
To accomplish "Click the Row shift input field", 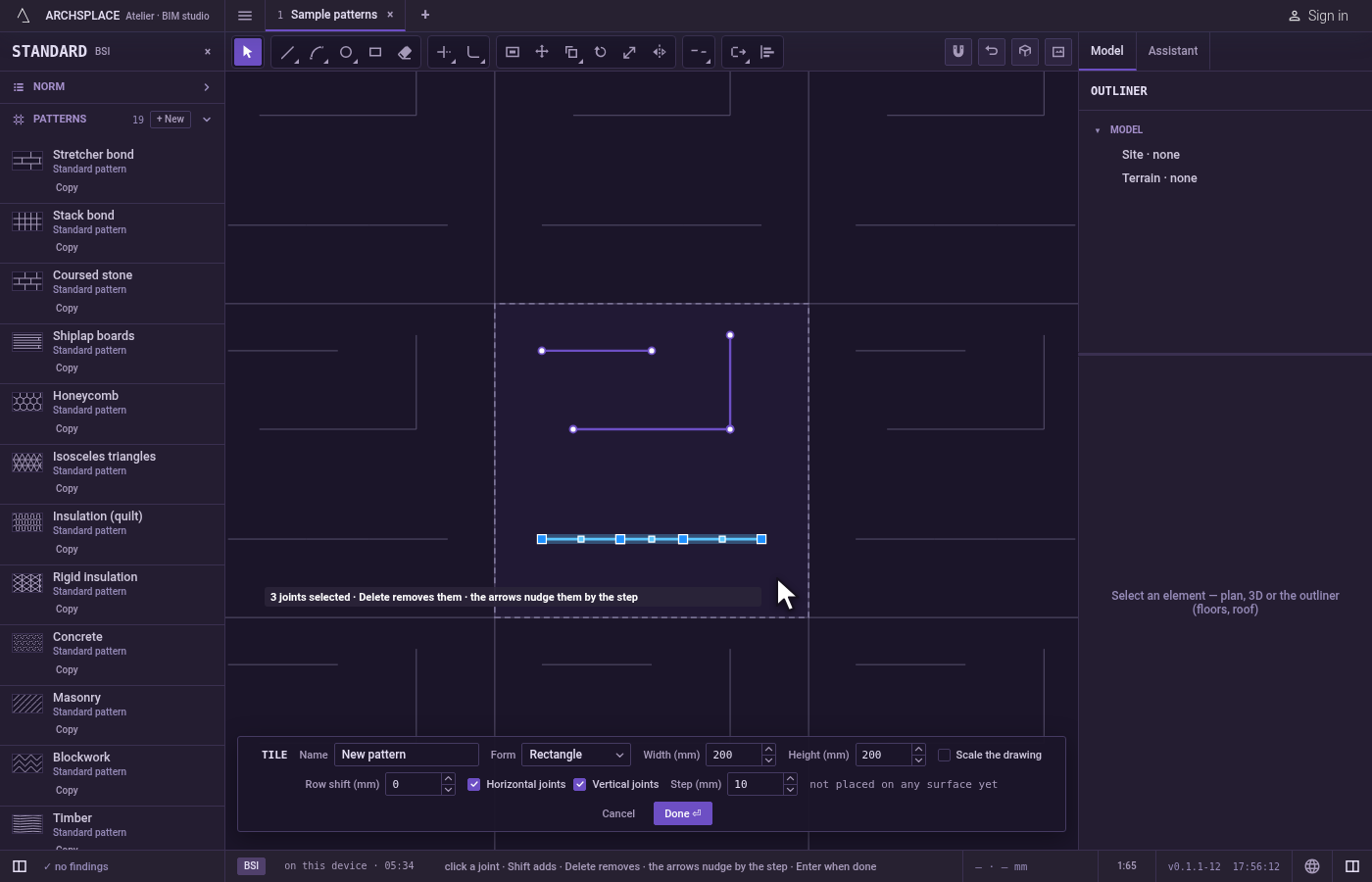I will tap(414, 784).
